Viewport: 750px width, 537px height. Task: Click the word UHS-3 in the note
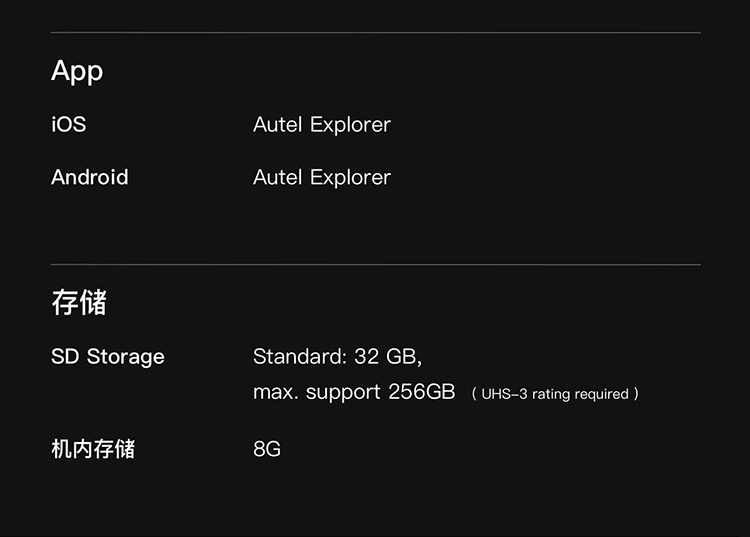pos(504,394)
